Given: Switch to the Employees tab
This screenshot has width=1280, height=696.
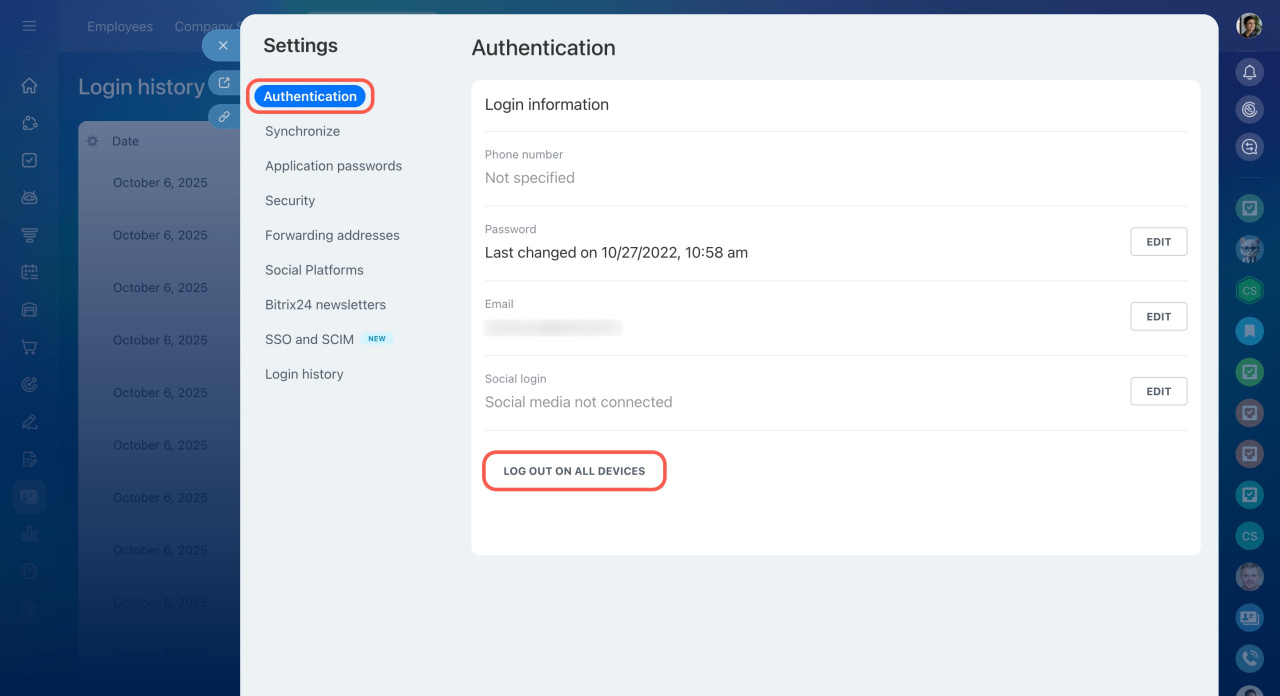Looking at the screenshot, I should [x=120, y=27].
